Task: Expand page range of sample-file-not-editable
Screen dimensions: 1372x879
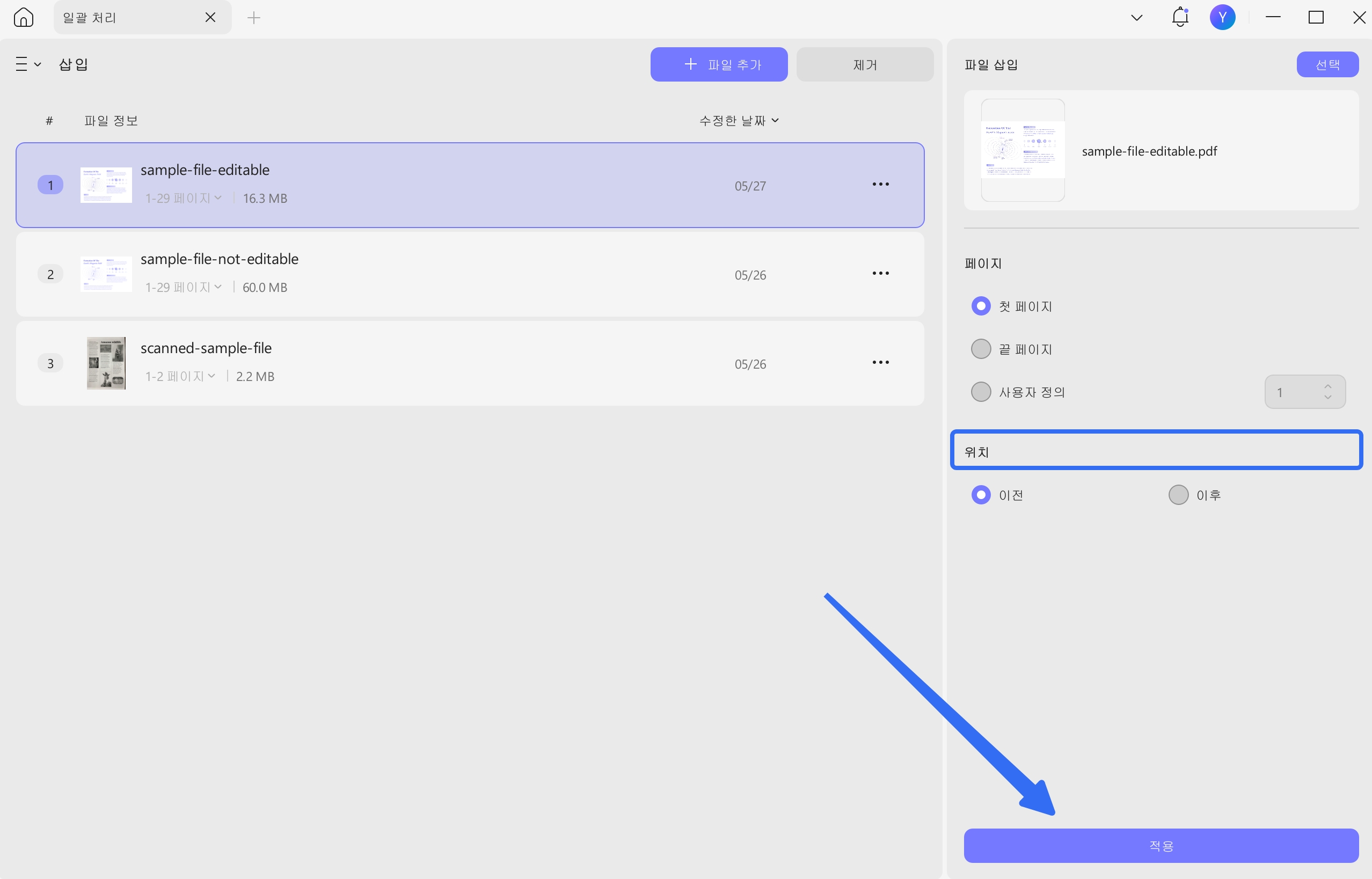Action: 183,287
